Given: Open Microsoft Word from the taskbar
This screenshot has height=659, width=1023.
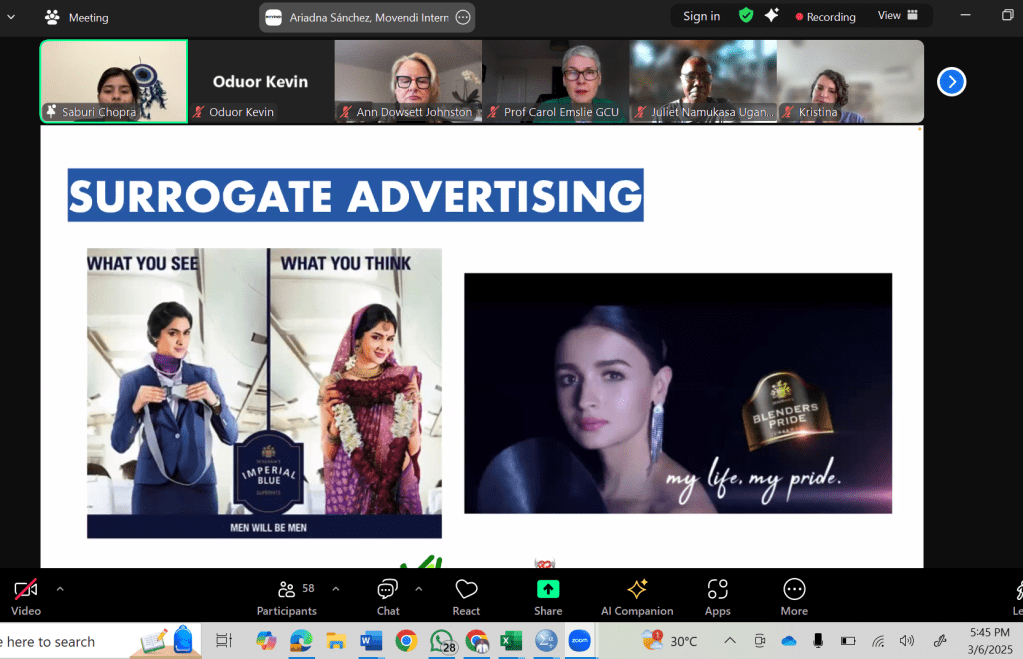Looking at the screenshot, I should point(370,641).
